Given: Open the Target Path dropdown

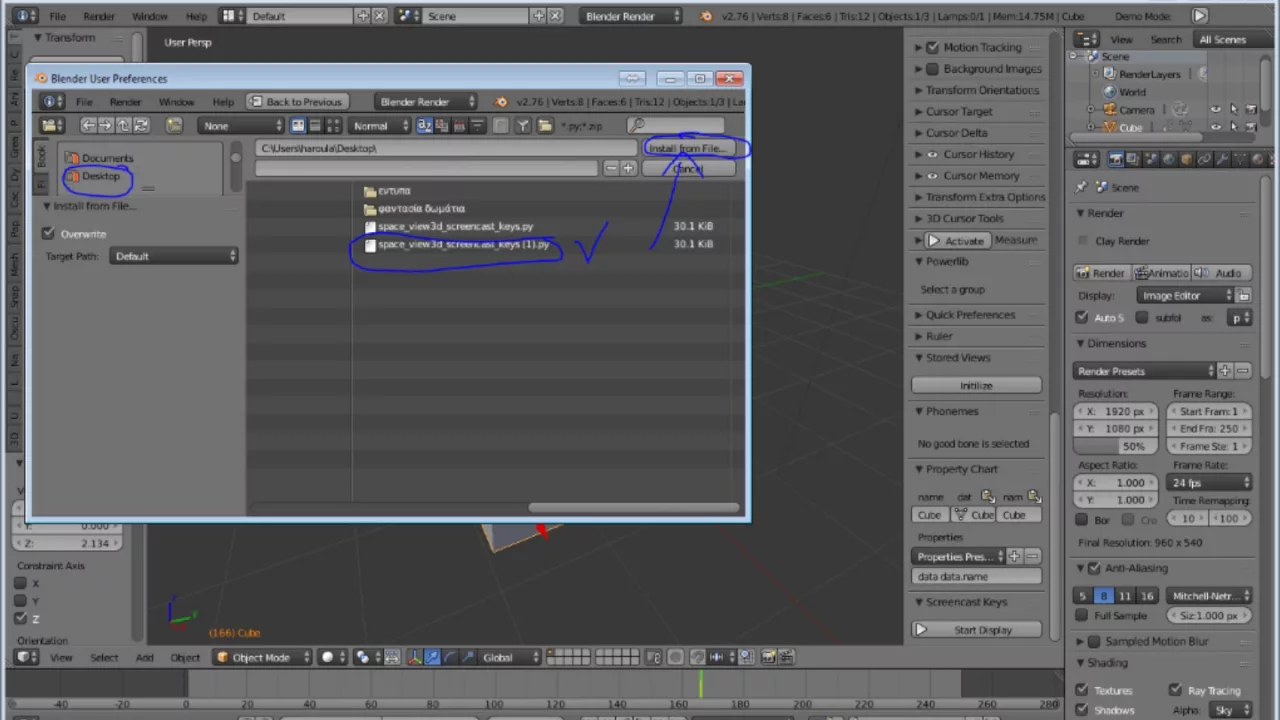Looking at the screenshot, I should (174, 256).
